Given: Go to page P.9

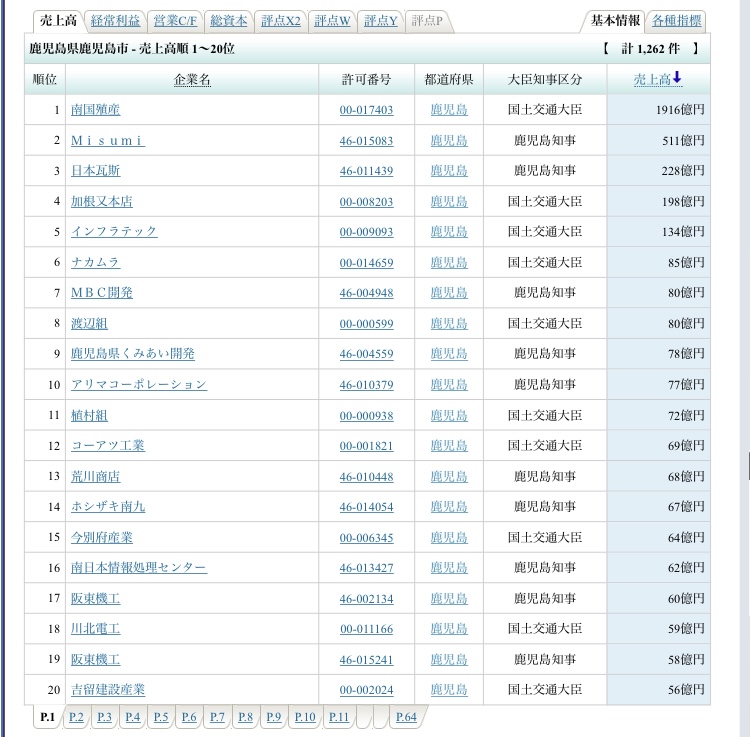Looking at the screenshot, I should [x=274, y=717].
